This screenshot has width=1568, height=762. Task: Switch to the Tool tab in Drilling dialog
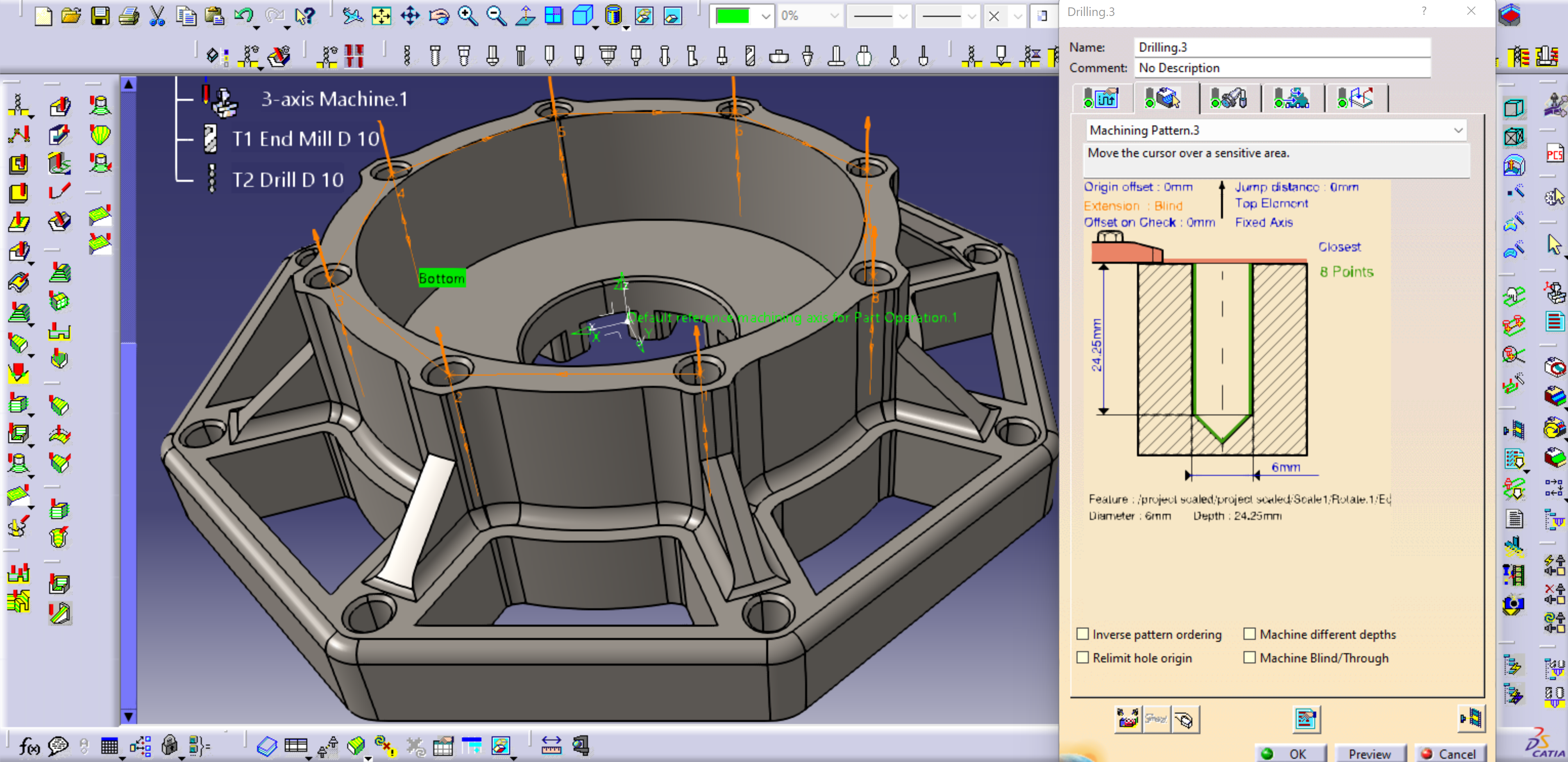pos(1228,98)
